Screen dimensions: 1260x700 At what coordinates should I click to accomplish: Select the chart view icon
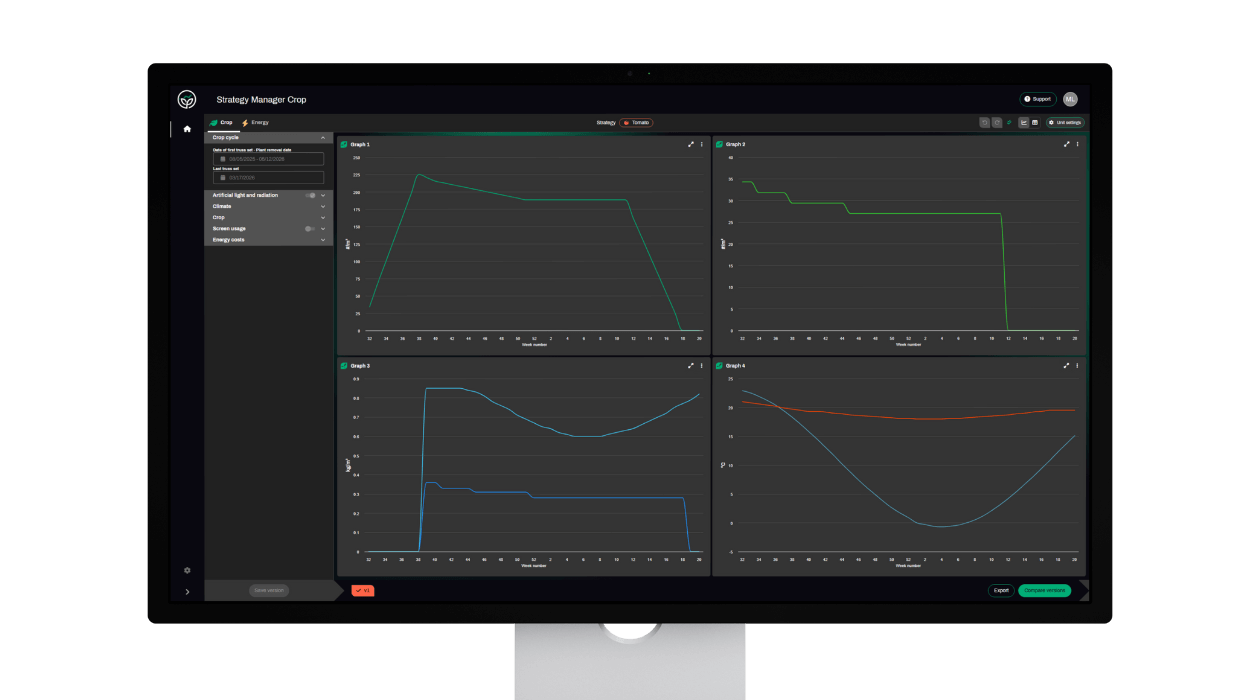[x=1023, y=122]
